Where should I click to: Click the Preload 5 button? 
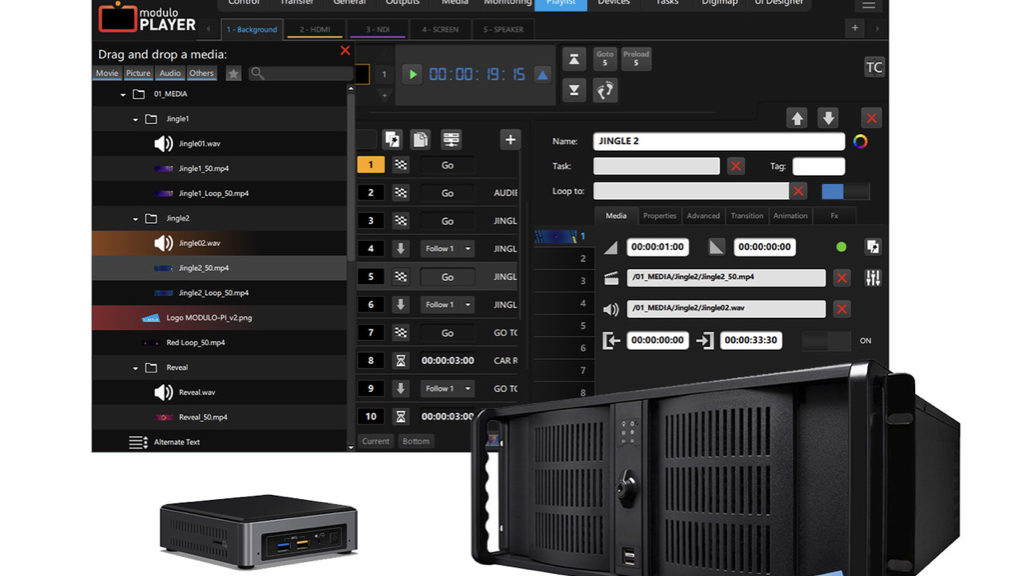point(636,59)
